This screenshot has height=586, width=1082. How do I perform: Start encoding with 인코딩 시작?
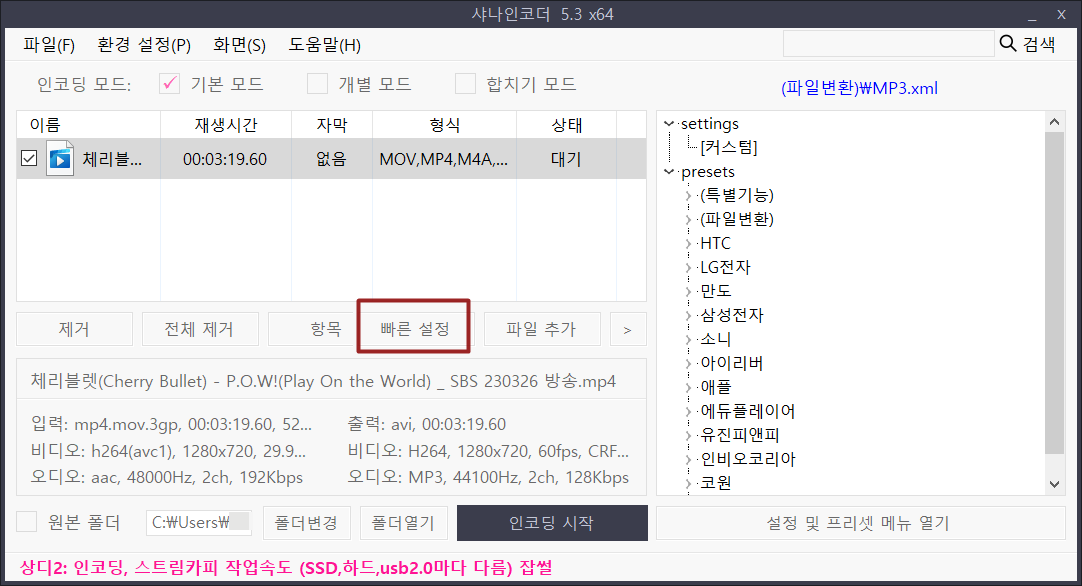coord(552,522)
